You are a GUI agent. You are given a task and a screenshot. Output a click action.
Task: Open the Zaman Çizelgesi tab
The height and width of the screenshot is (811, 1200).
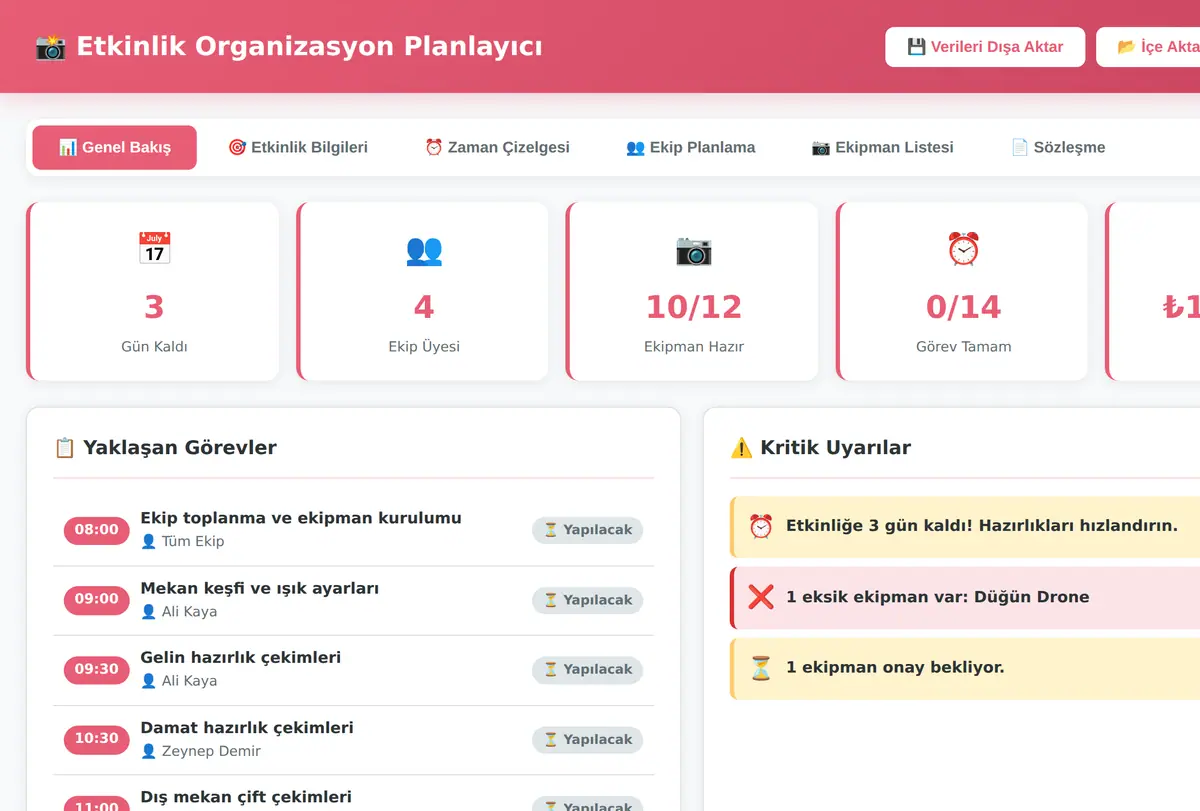click(497, 147)
